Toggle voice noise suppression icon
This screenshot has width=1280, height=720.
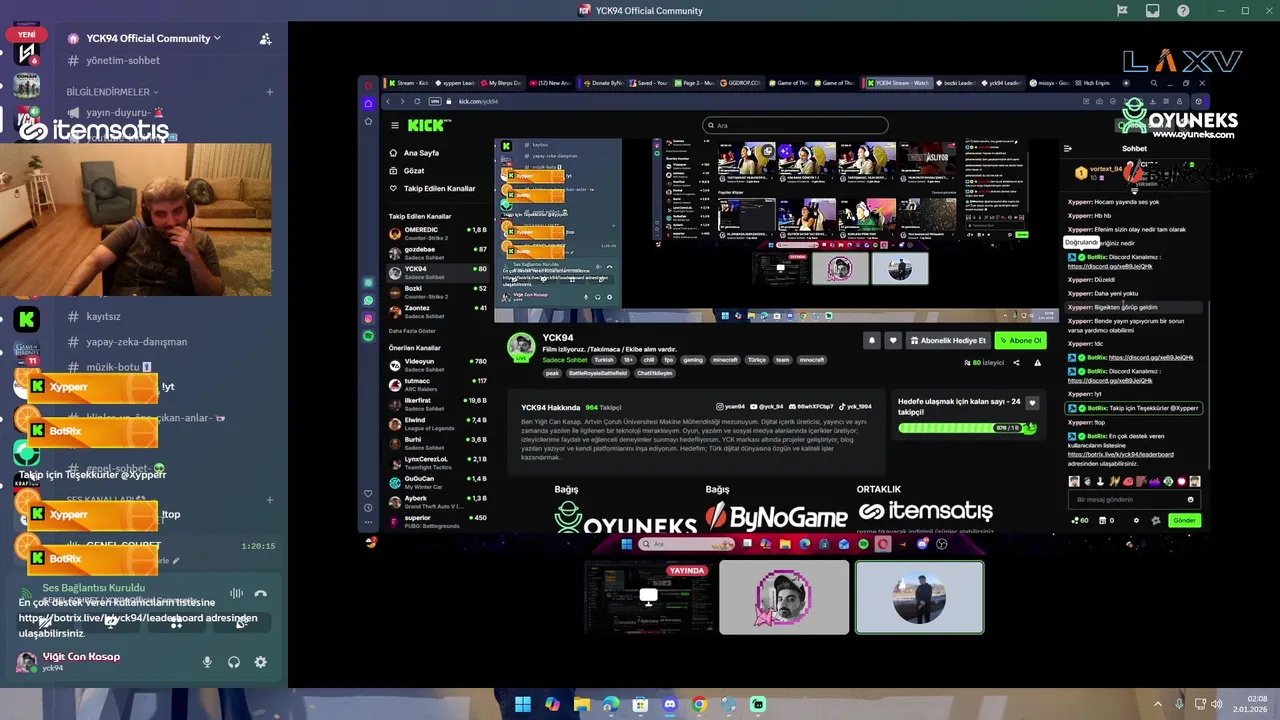click(237, 593)
